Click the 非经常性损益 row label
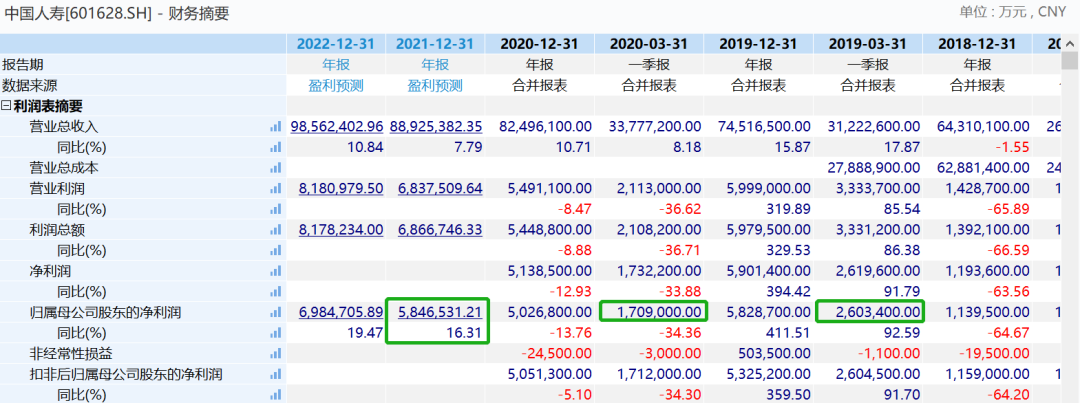 (x=71, y=354)
